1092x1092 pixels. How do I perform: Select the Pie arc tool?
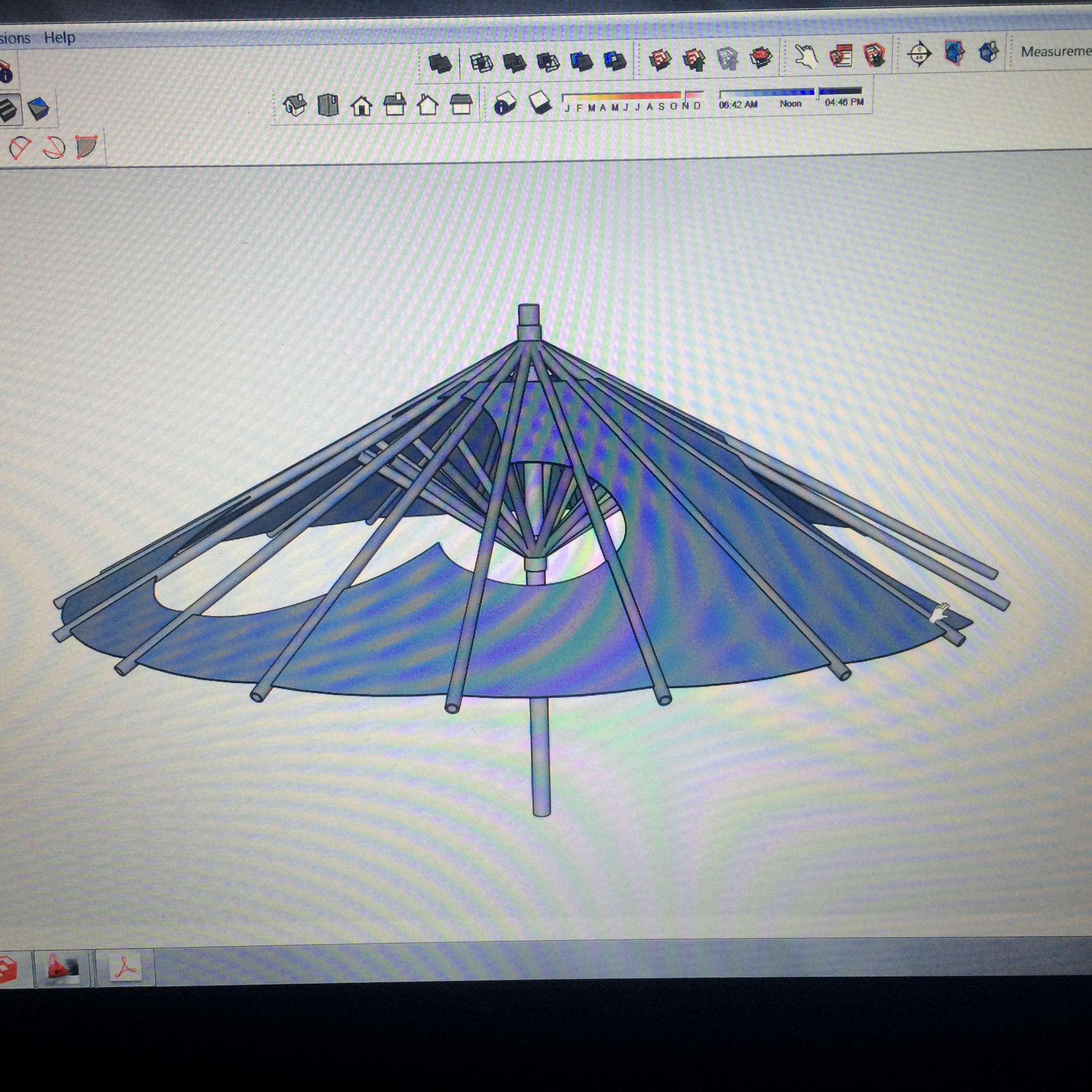(x=87, y=147)
